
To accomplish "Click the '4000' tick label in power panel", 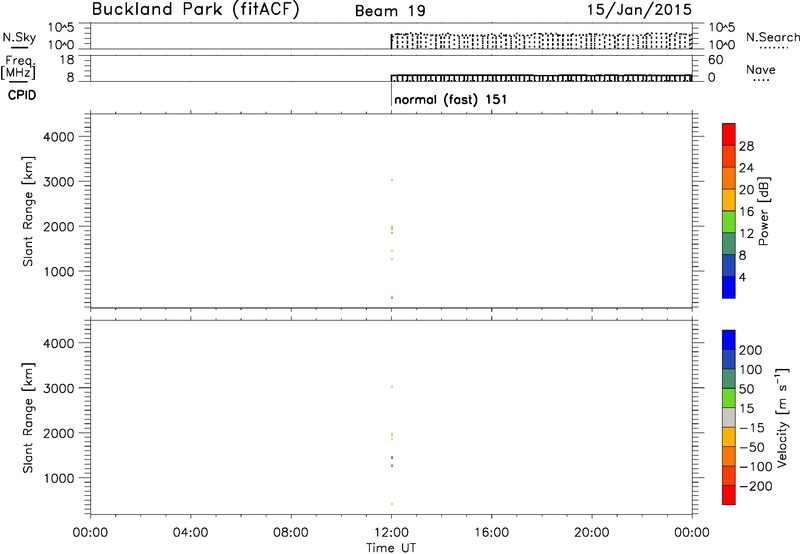I will pos(59,137).
